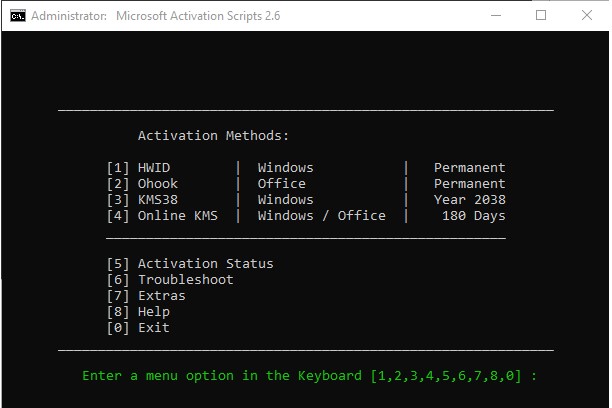Screen dimensions: 612x408
Task: Minimize the Activation Scripts window
Action: coord(495,16)
